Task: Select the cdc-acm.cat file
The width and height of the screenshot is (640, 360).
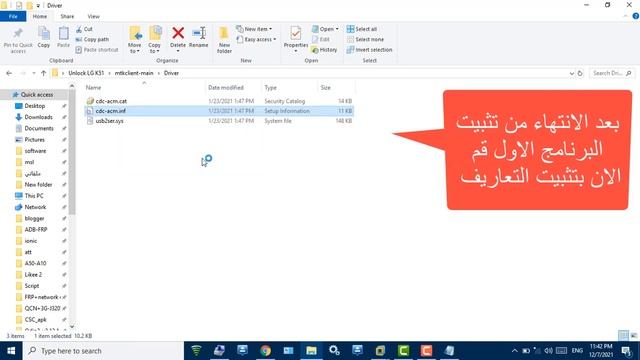Action: pos(219,101)
